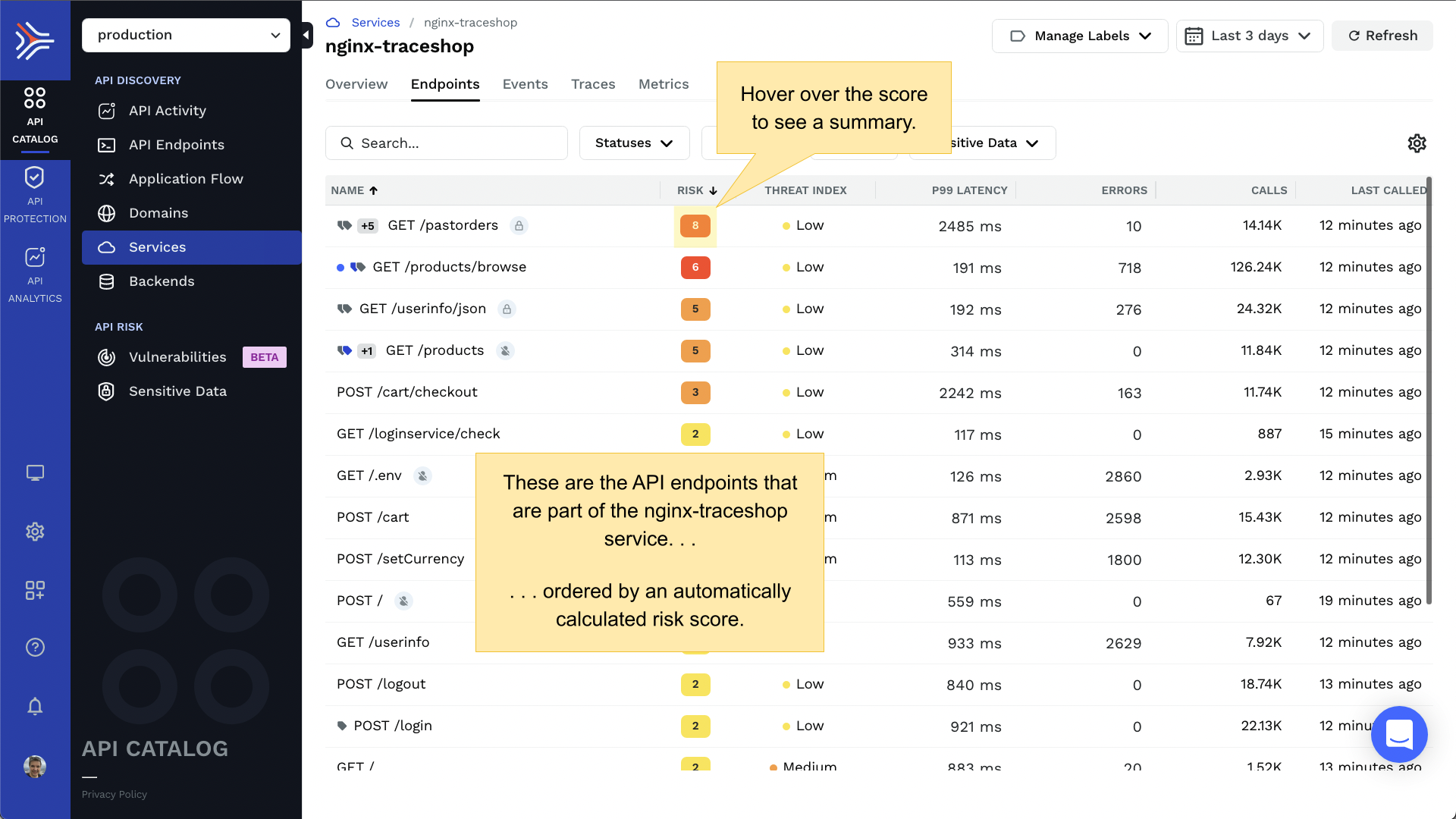Open API Analytics section icon
The height and width of the screenshot is (819, 1456).
[35, 258]
